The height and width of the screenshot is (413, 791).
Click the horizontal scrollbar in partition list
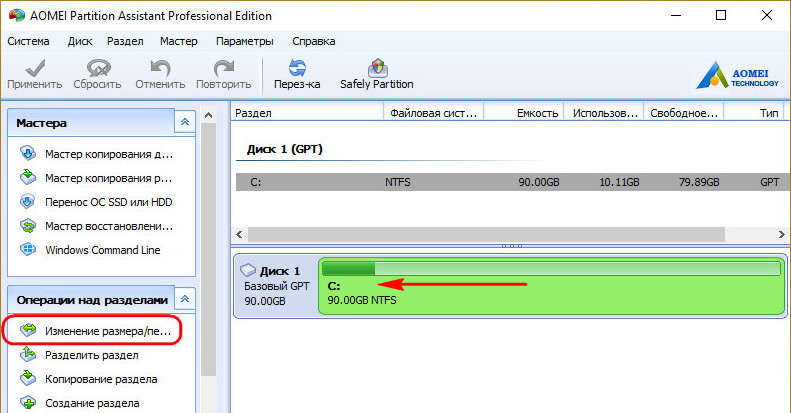486,234
